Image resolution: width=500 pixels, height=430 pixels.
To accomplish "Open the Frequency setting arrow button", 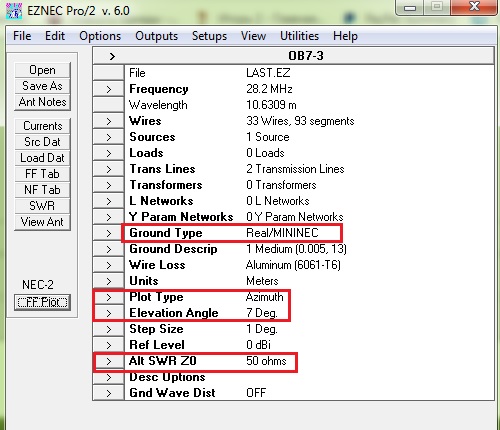I will click(x=108, y=89).
